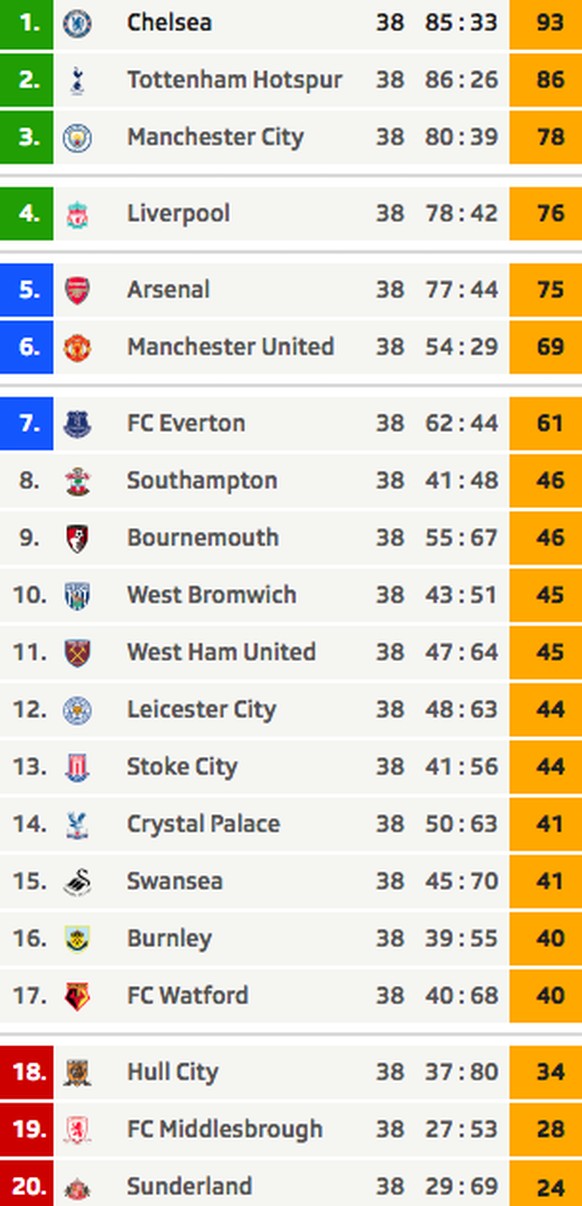Open the West Ham United team link

click(x=221, y=652)
